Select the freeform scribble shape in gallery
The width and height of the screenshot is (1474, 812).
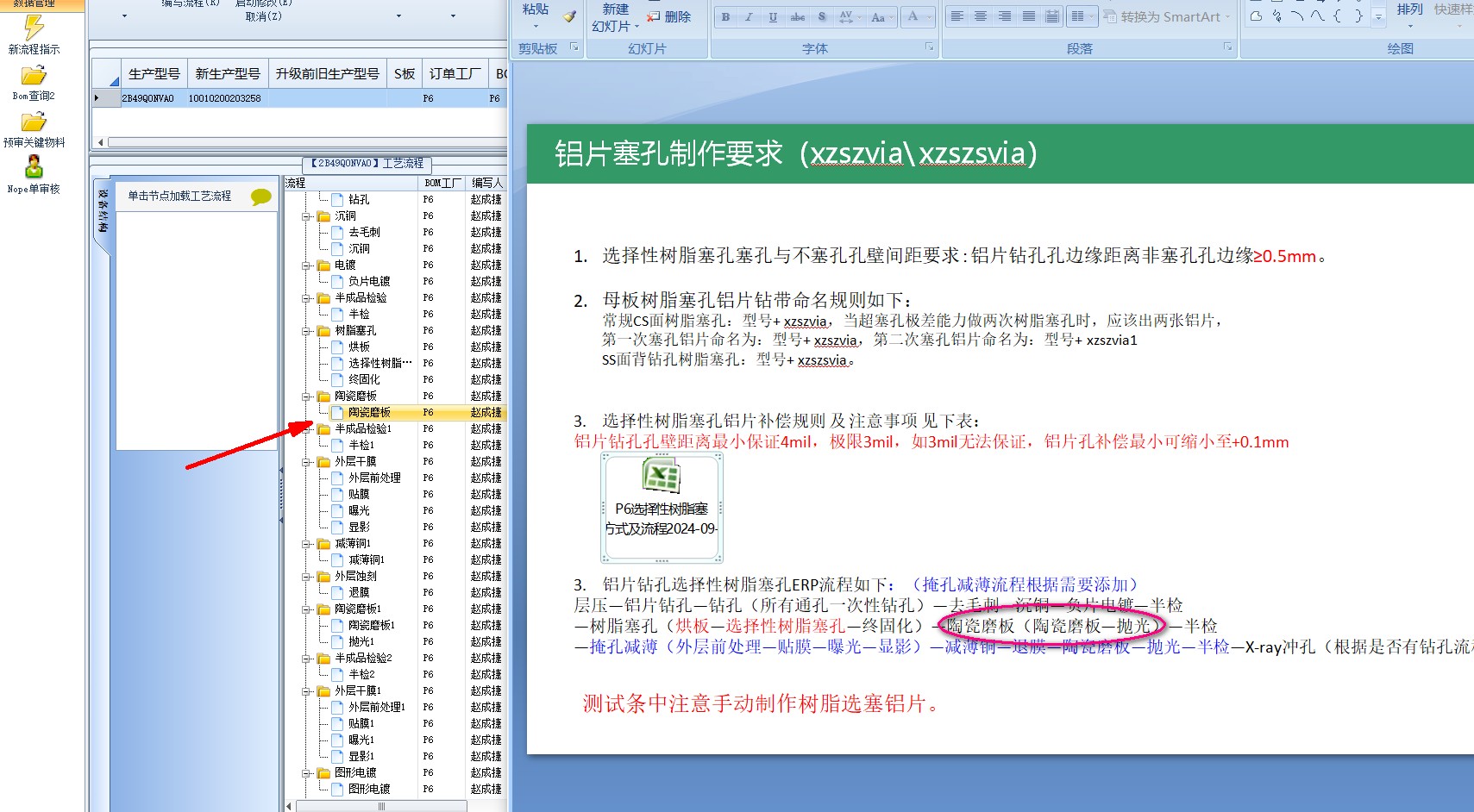click(x=1276, y=16)
